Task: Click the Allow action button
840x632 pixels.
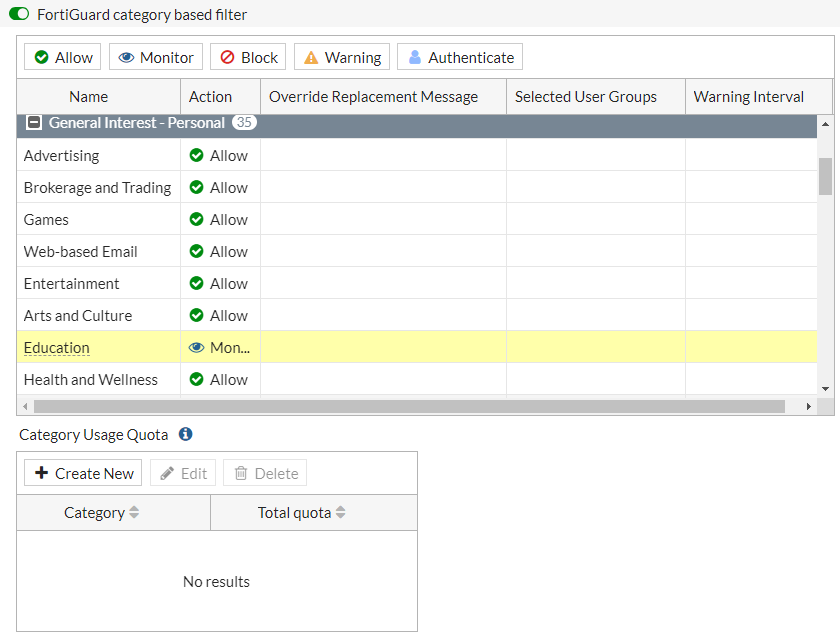Action: [63, 57]
